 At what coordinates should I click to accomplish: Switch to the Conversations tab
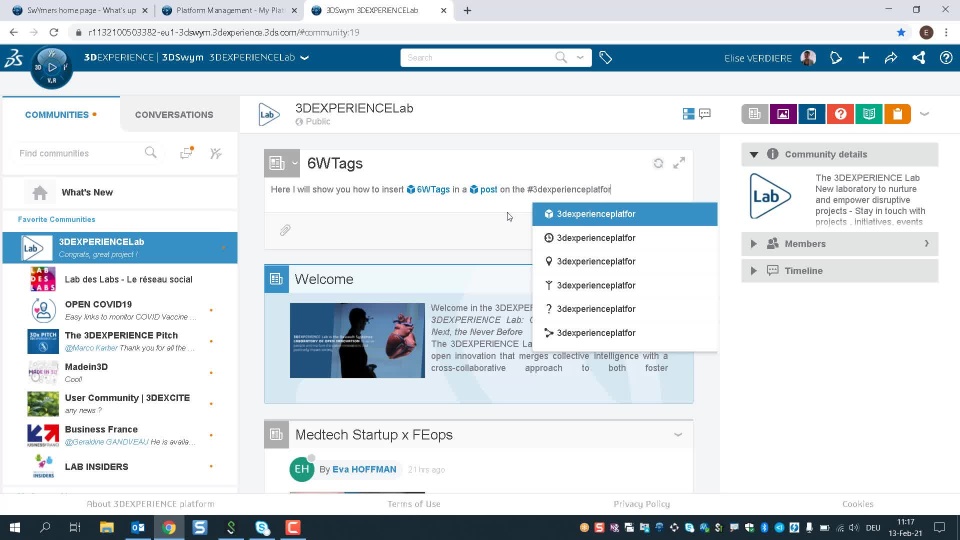click(174, 114)
